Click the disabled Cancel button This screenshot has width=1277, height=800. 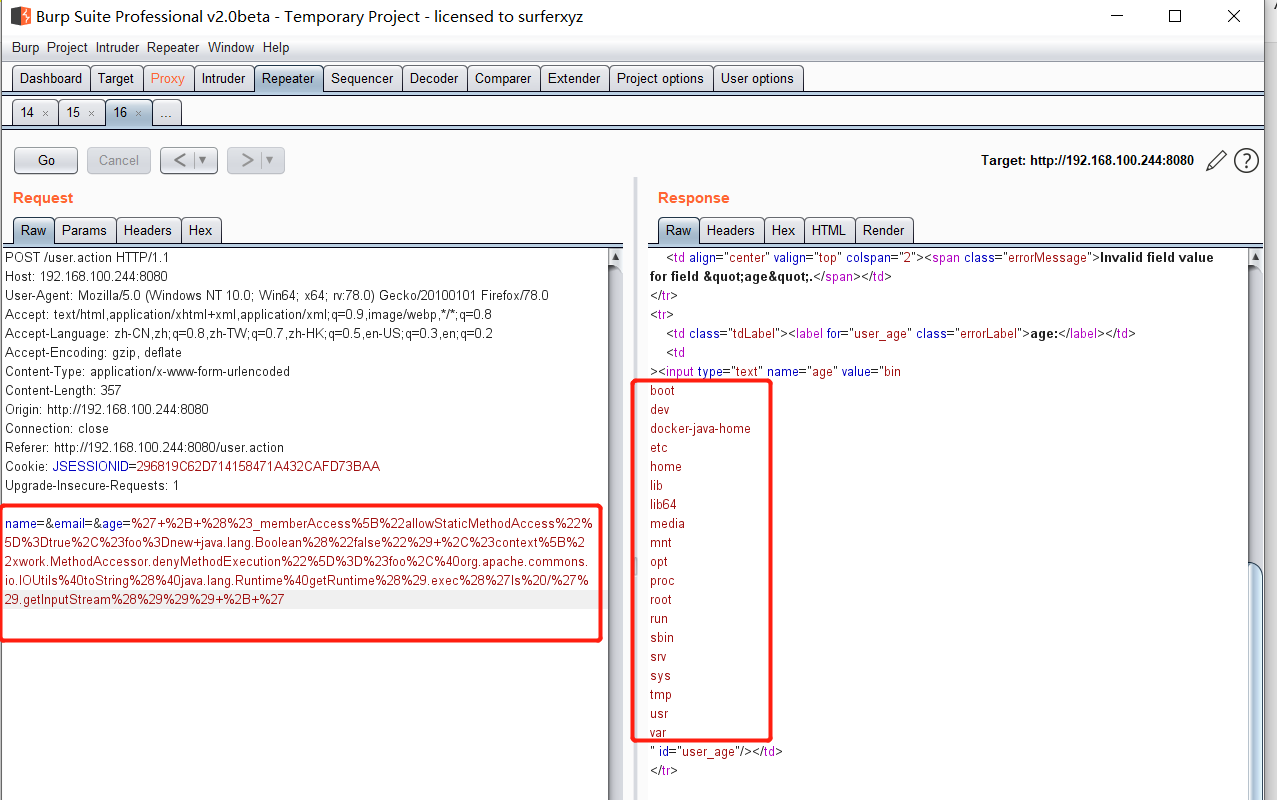click(x=119, y=160)
